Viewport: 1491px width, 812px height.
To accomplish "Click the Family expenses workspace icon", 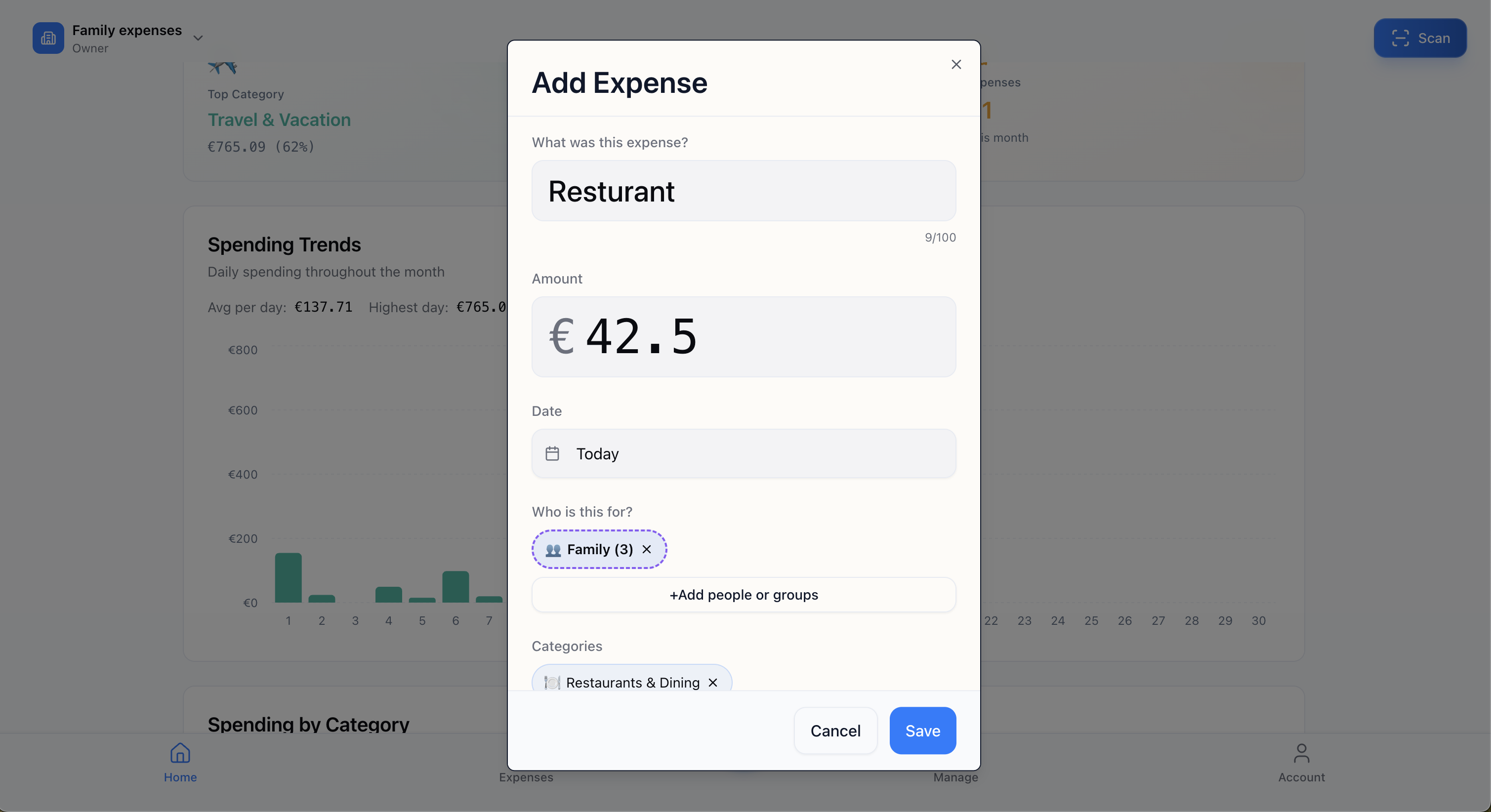I will click(48, 38).
